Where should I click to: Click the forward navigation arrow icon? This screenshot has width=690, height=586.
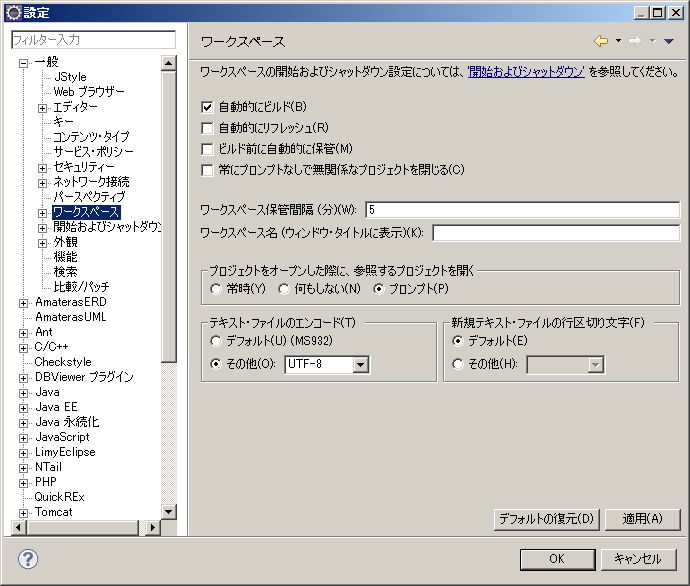pyautogui.click(x=635, y=41)
